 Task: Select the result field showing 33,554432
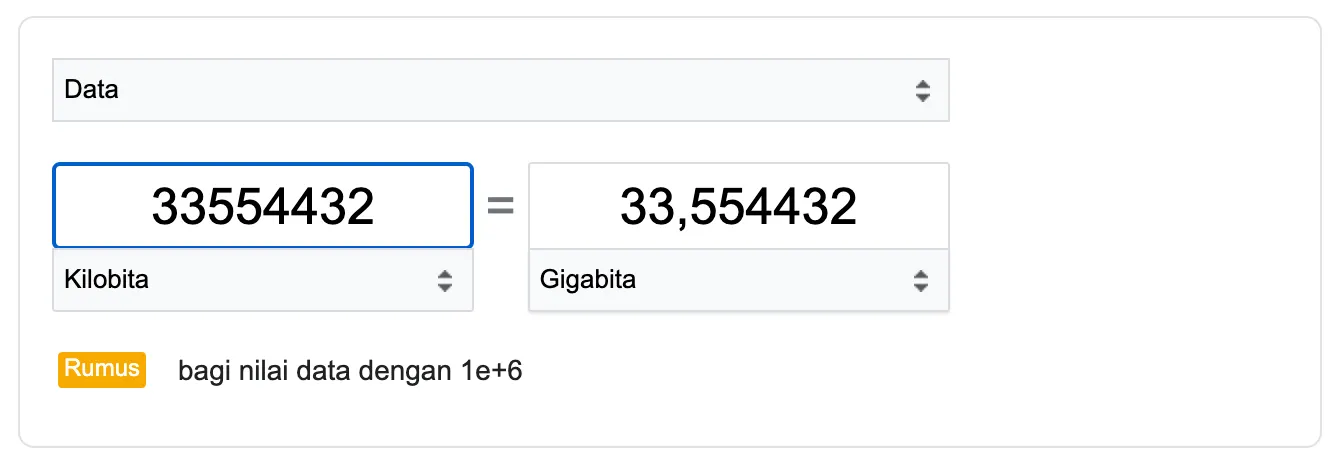coord(738,206)
